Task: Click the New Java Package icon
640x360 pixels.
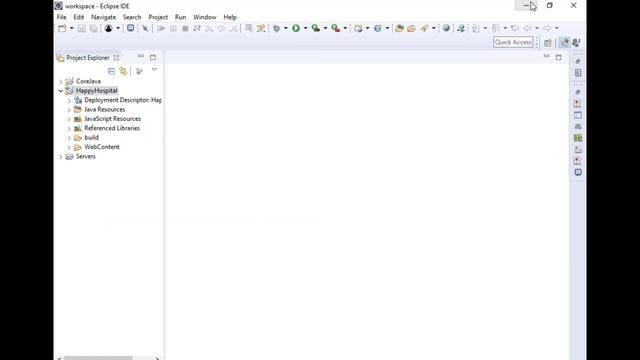Action: 358,28
